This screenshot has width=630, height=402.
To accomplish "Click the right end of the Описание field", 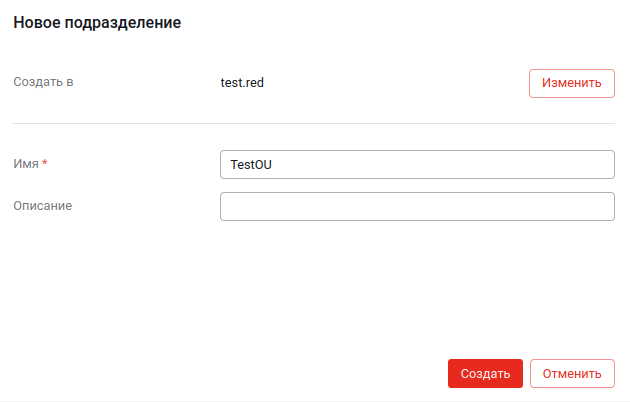I will coord(600,206).
